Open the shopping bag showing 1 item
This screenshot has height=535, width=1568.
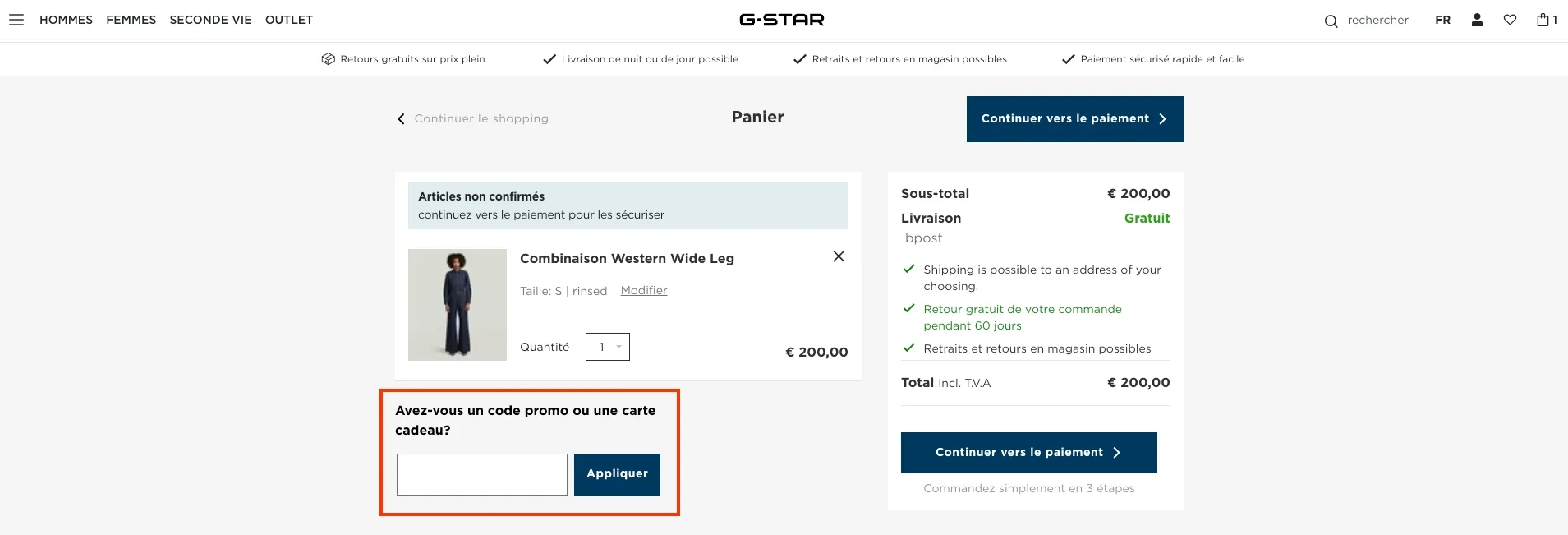click(1545, 20)
